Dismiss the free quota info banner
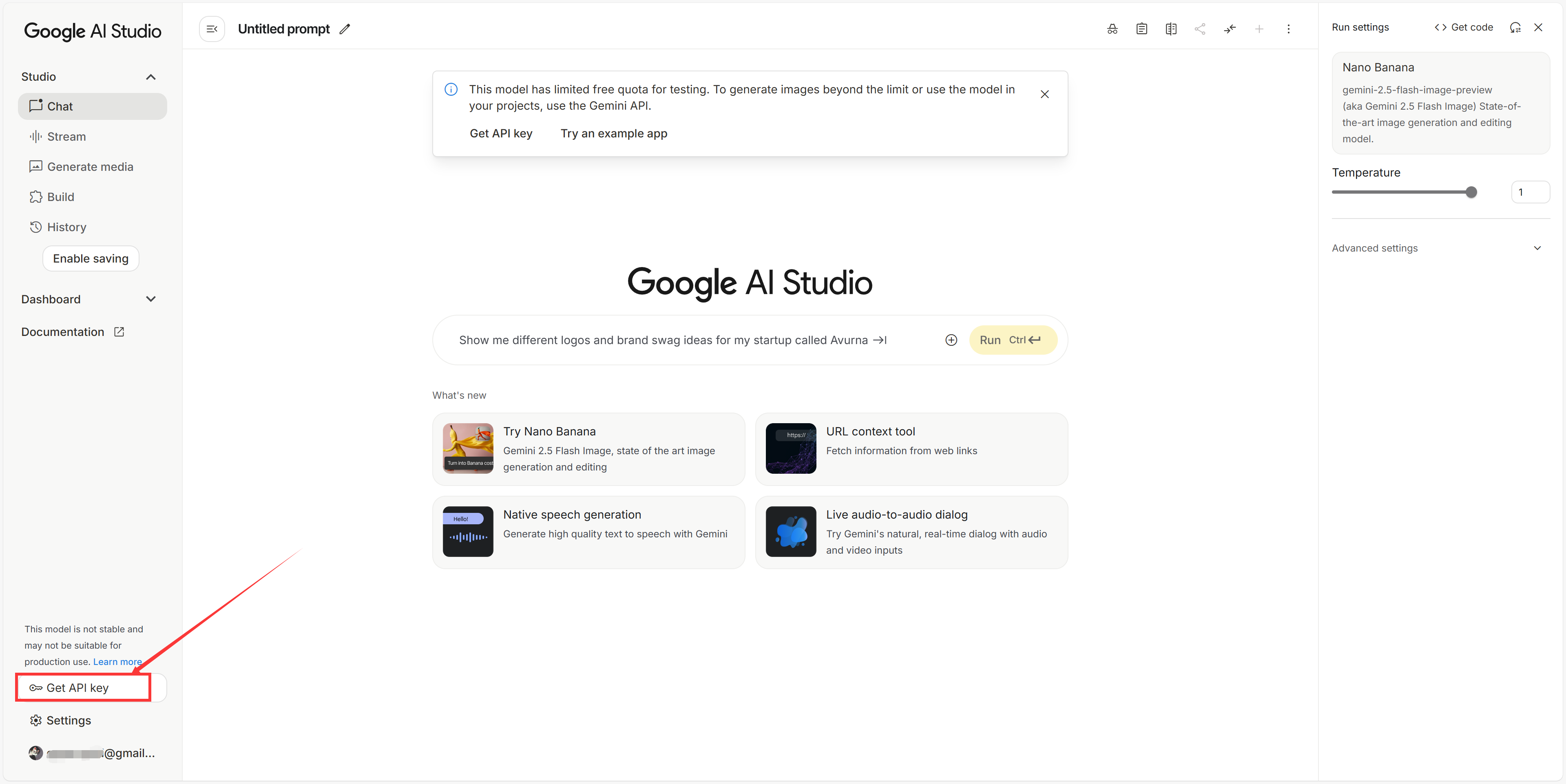 [1044, 94]
